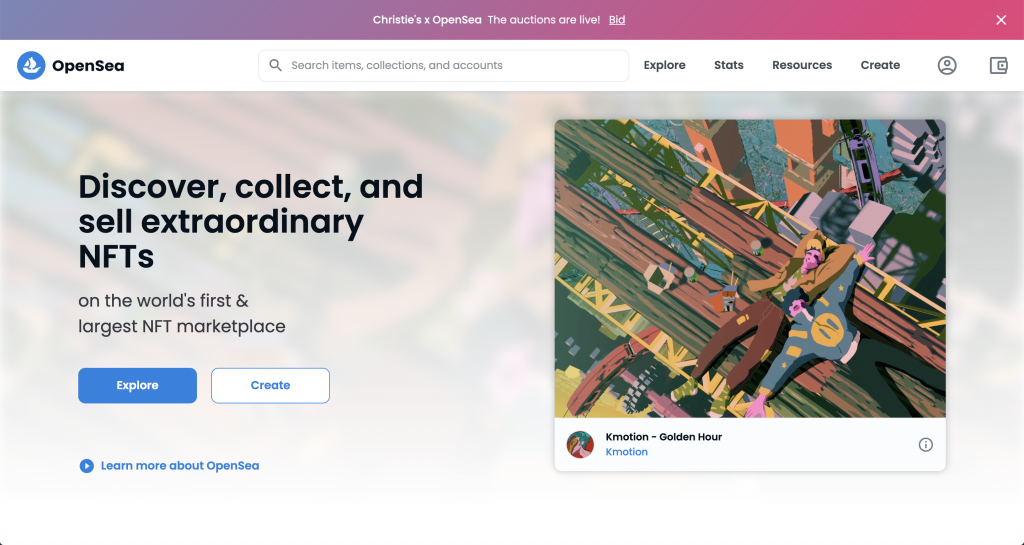Screen dimensions: 1024x545
Task: Click the blue Explore button
Action: click(137, 385)
